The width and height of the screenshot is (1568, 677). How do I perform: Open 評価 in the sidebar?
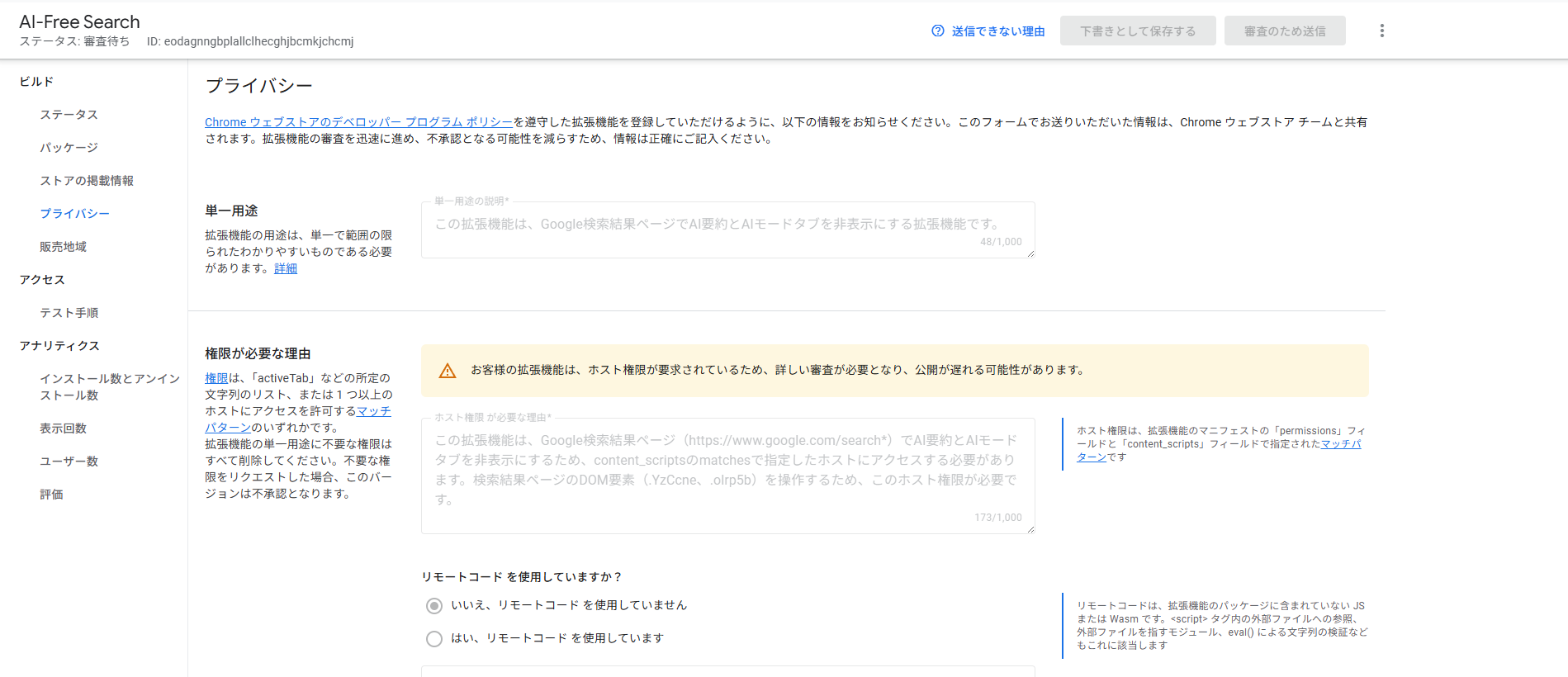click(52, 495)
